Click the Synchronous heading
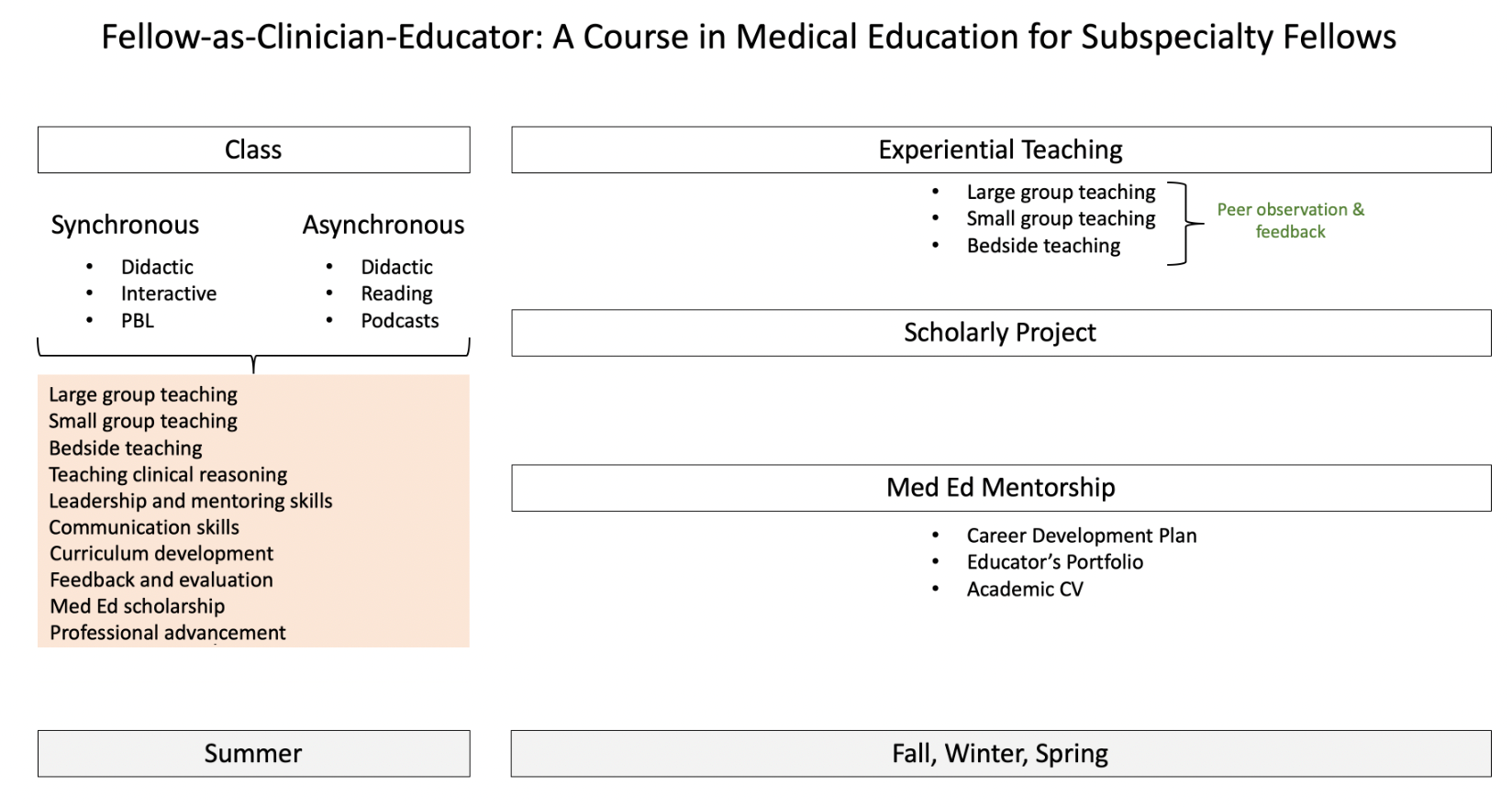Screen dimensions: 1512x807 pos(125,226)
